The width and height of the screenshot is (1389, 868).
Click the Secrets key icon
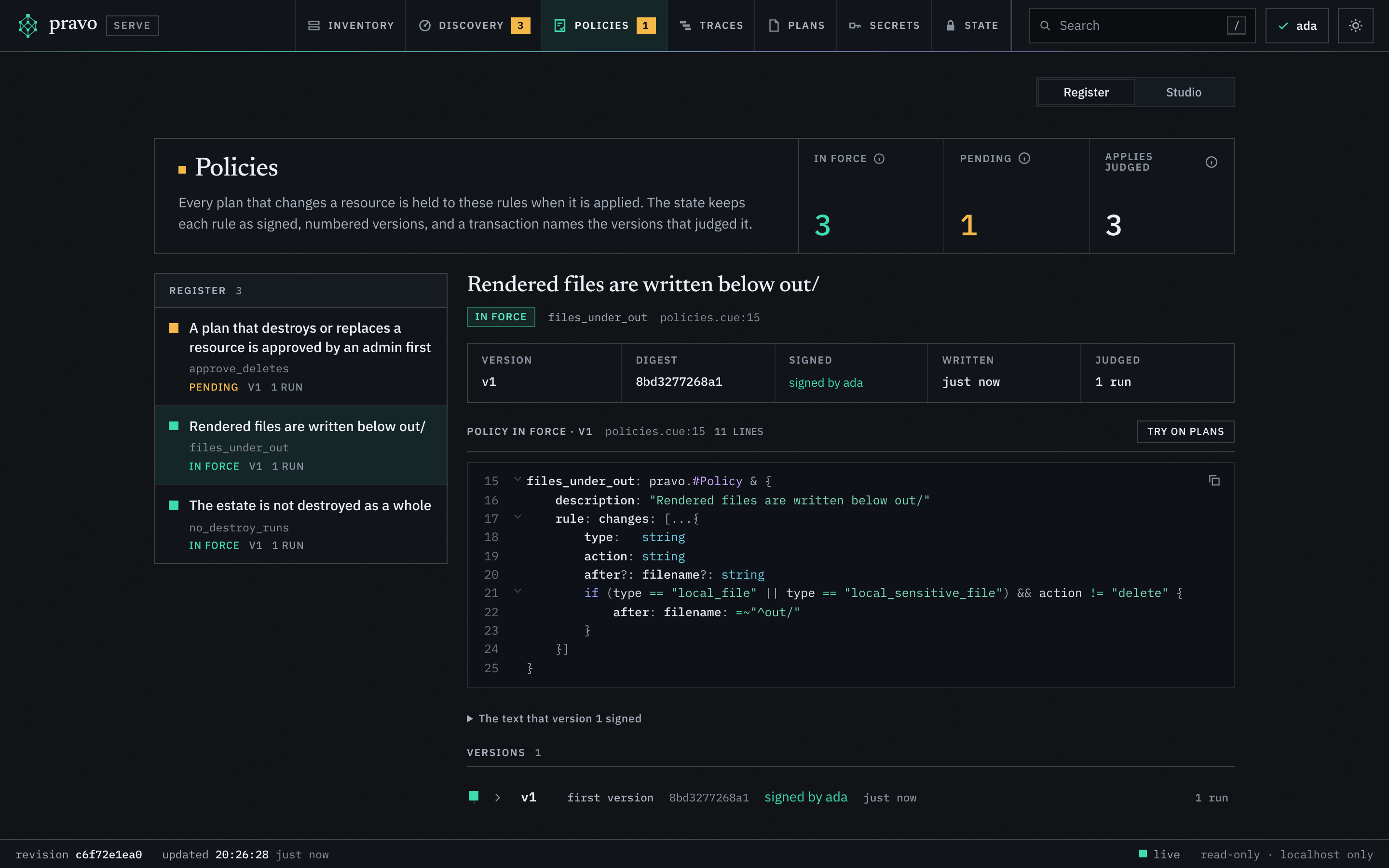pos(855,26)
